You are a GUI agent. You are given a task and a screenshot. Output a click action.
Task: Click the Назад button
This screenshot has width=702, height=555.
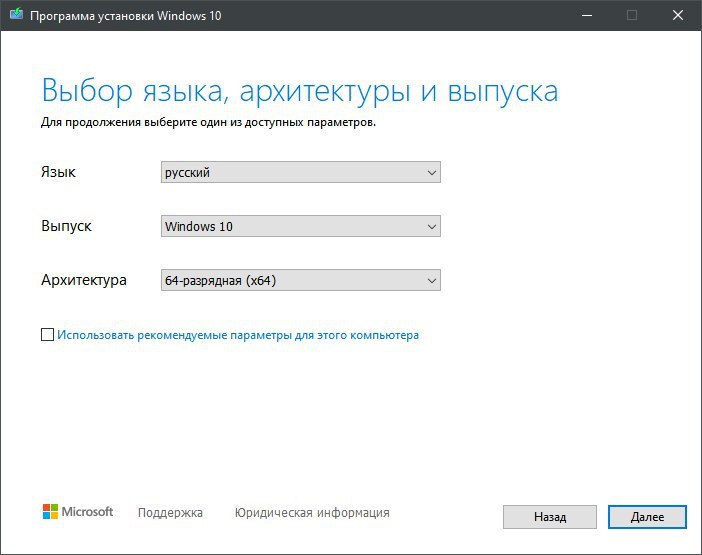(x=550, y=517)
